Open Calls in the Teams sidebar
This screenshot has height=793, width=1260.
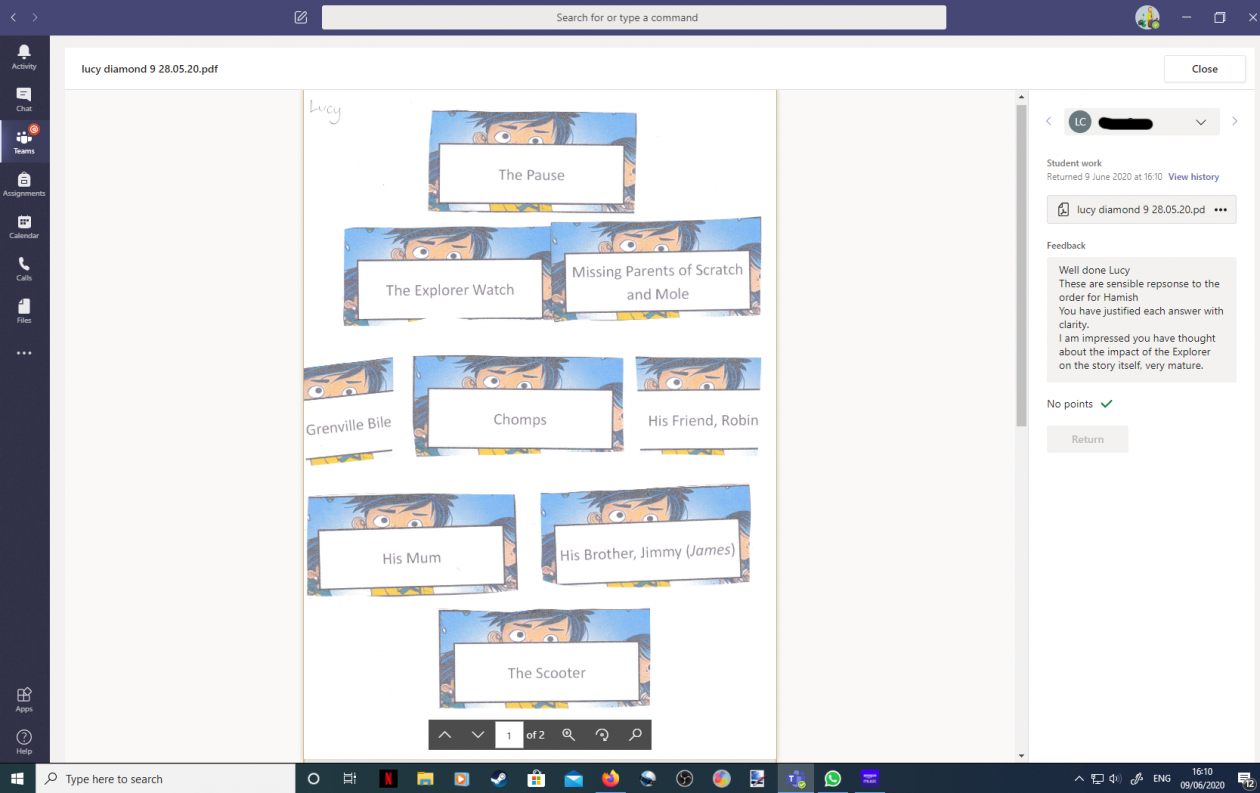coord(24,268)
